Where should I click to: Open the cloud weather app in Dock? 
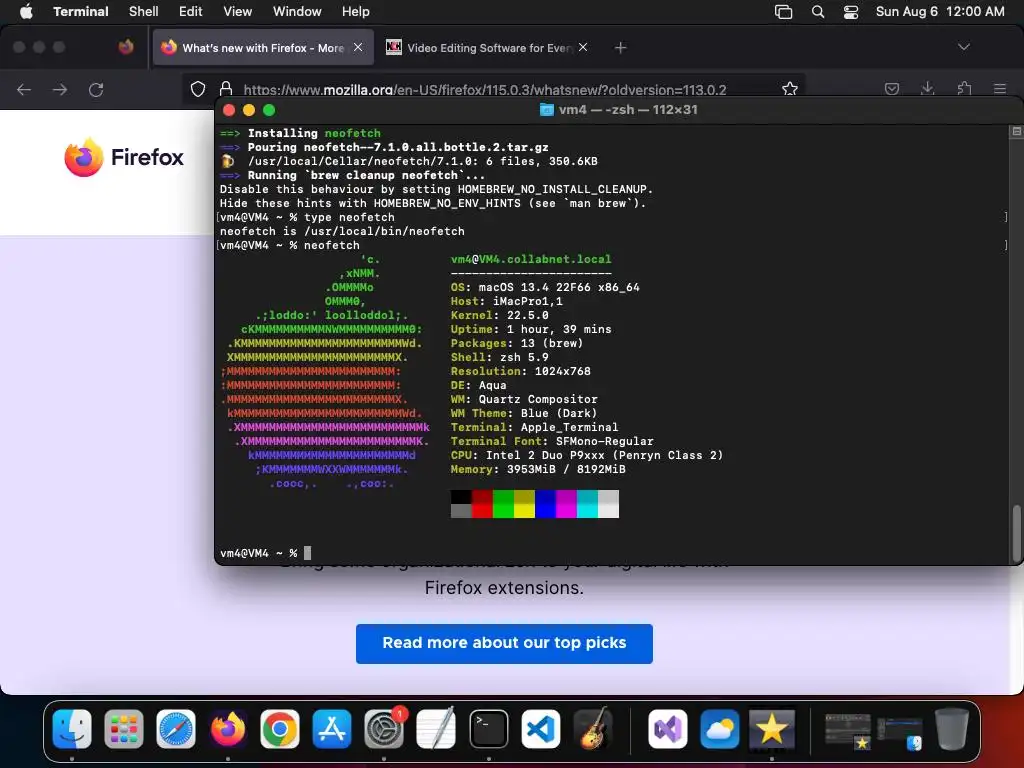point(720,729)
